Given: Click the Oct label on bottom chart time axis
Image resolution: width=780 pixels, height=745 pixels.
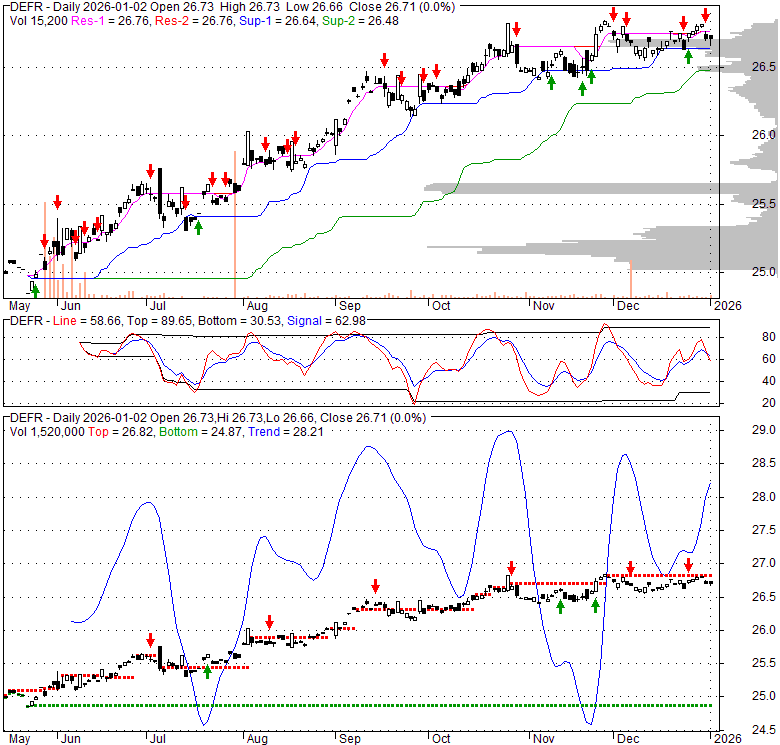Looking at the screenshot, I should (440, 737).
